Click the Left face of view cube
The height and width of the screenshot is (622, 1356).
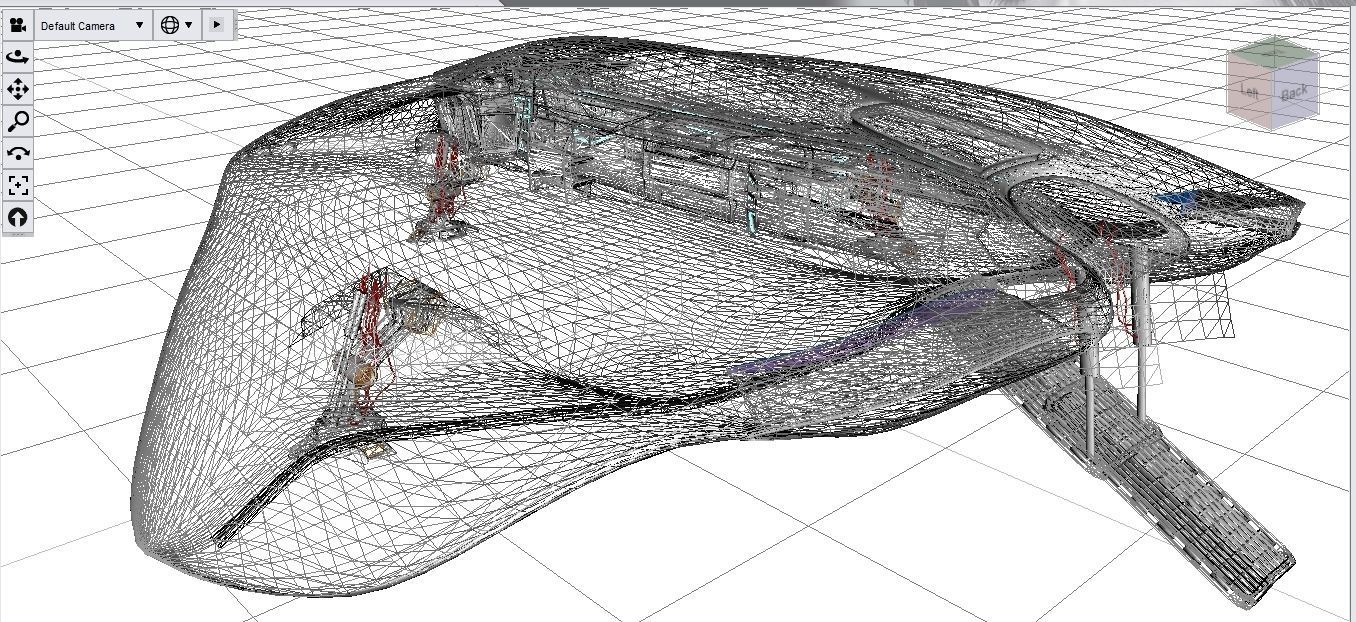coord(1249,90)
